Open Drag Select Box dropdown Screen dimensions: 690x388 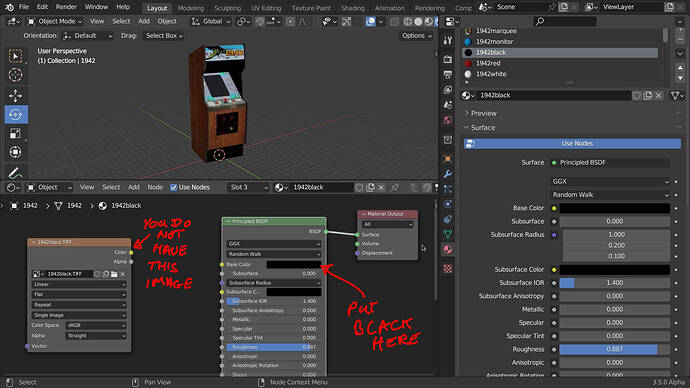(164, 36)
